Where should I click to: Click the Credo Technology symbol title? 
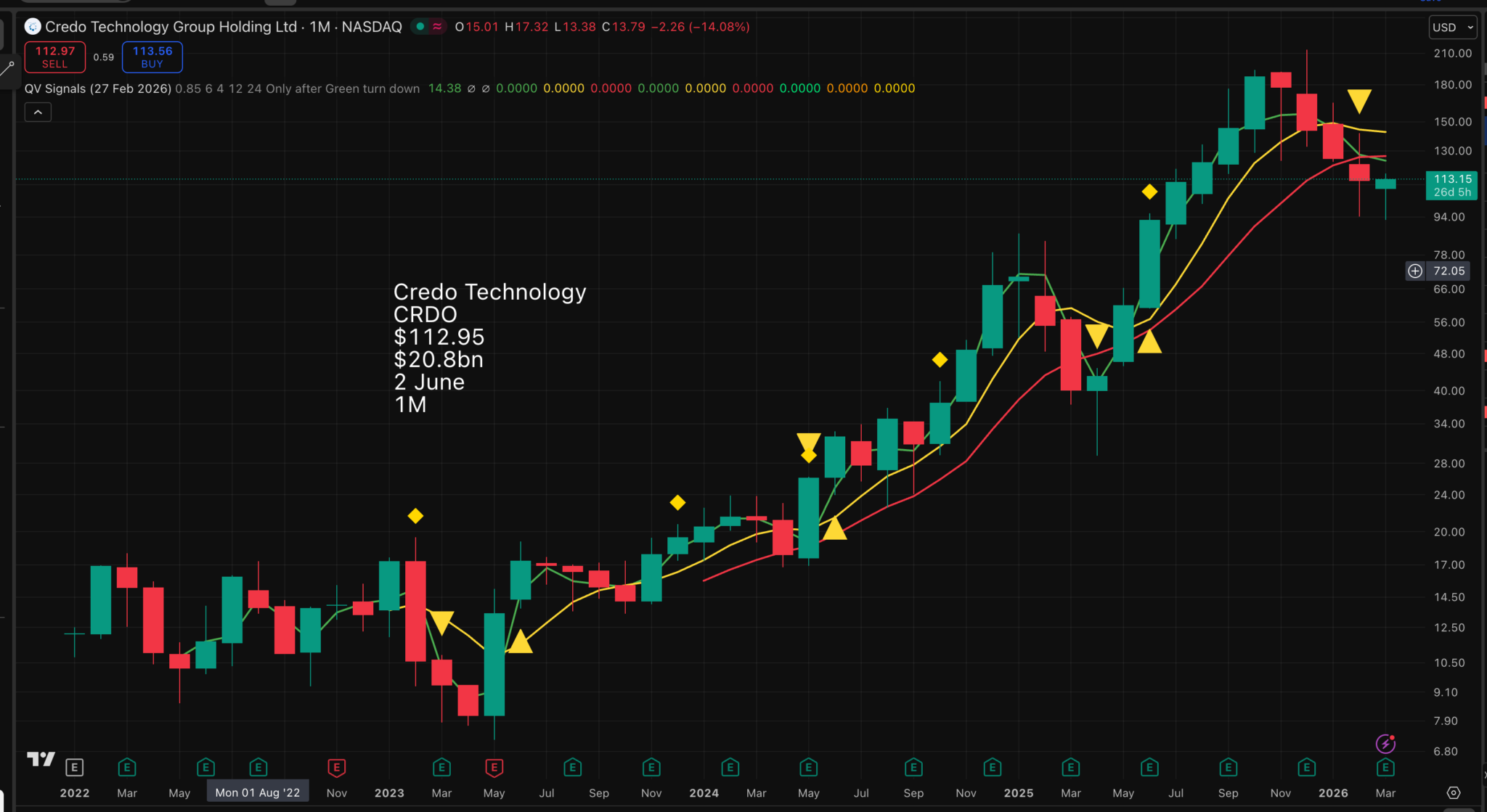171,27
